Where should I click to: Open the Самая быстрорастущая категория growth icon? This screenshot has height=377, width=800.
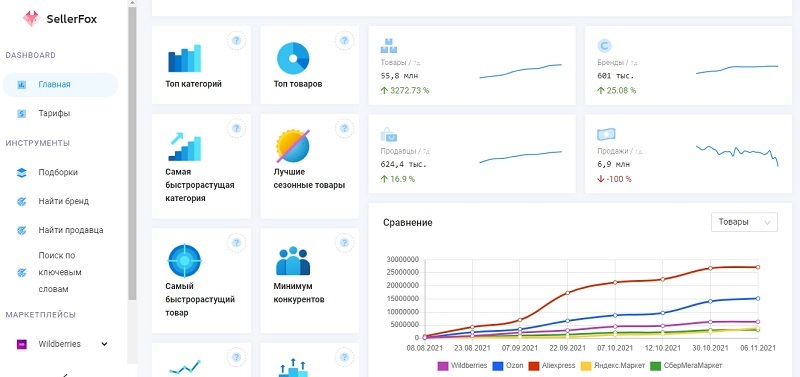click(x=184, y=146)
